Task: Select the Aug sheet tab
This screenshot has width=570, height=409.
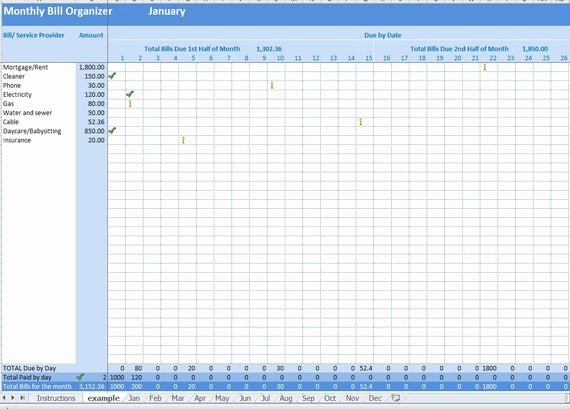Action: [x=286, y=398]
